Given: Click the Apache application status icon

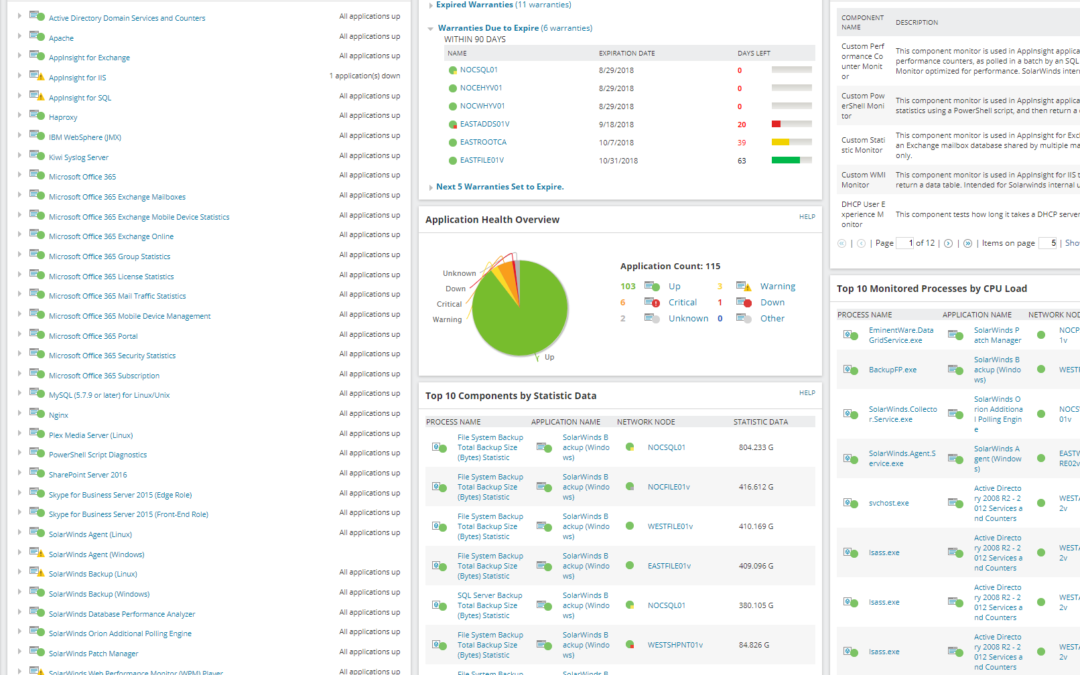Looking at the screenshot, I should (37, 36).
